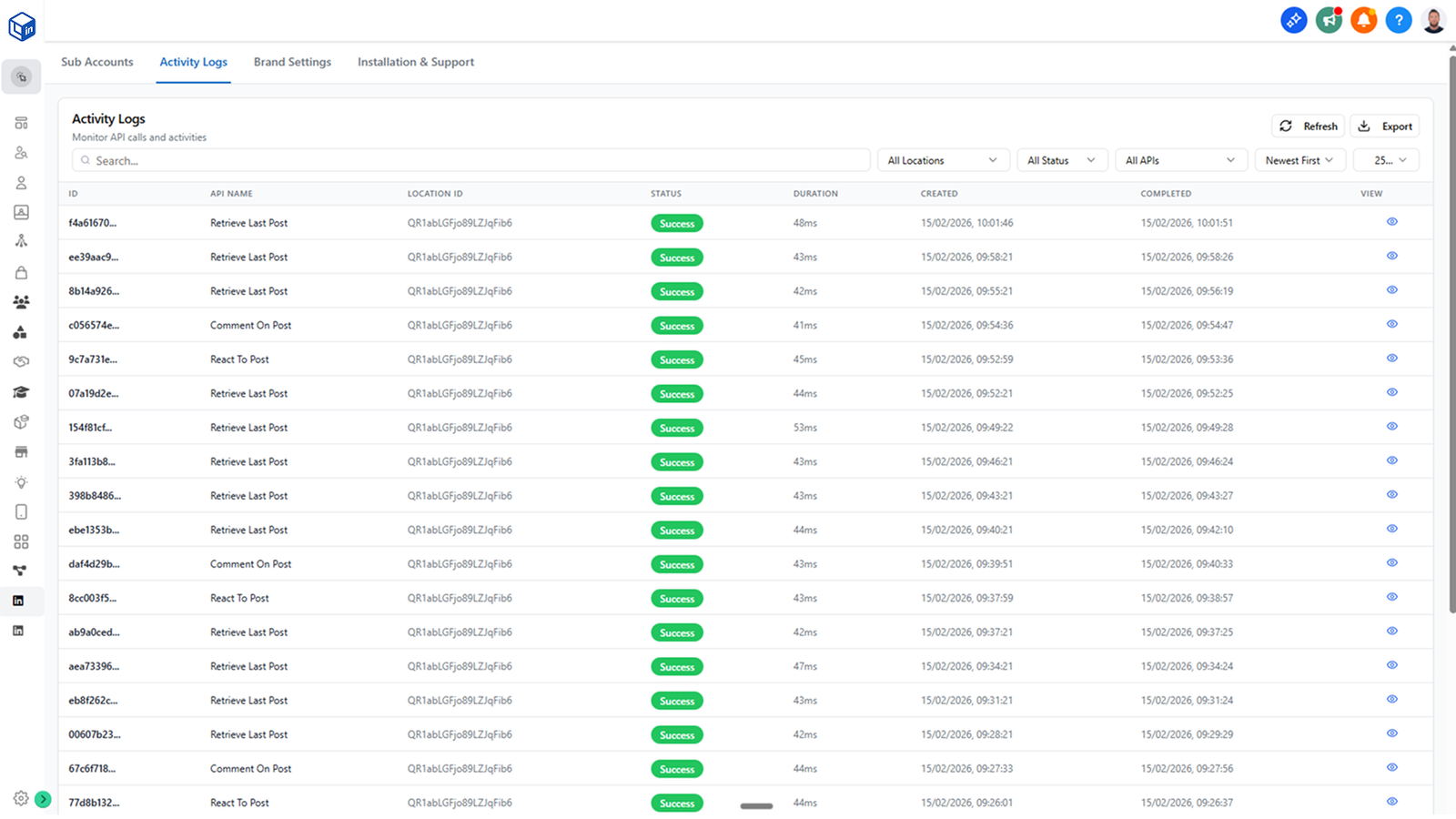Click the app logo in the top-left corner
This screenshot has width=1456, height=819.
point(22,25)
